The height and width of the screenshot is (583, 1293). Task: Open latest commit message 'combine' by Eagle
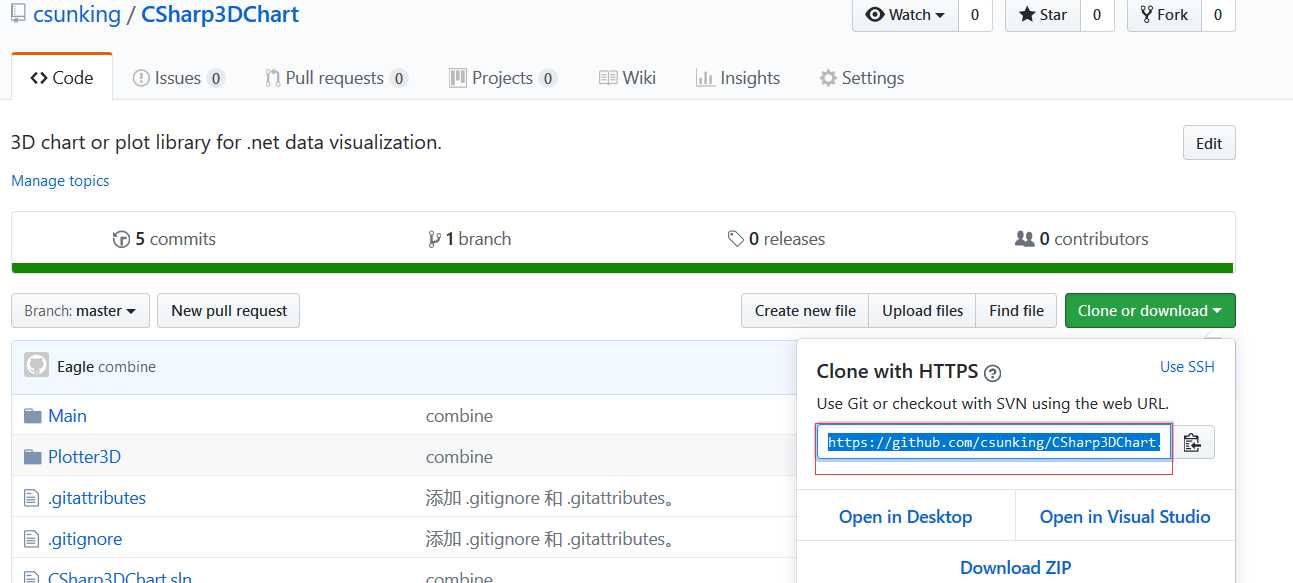click(x=127, y=367)
